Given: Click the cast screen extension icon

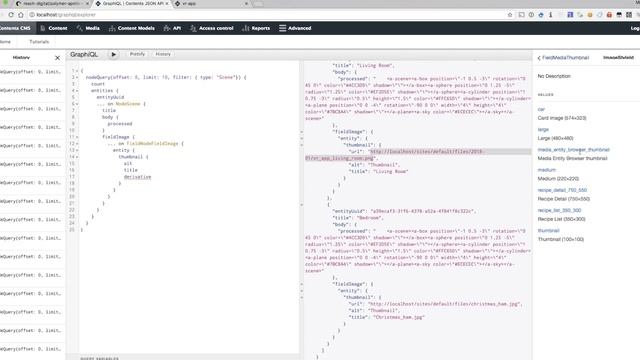Looking at the screenshot, I should pos(522,15).
